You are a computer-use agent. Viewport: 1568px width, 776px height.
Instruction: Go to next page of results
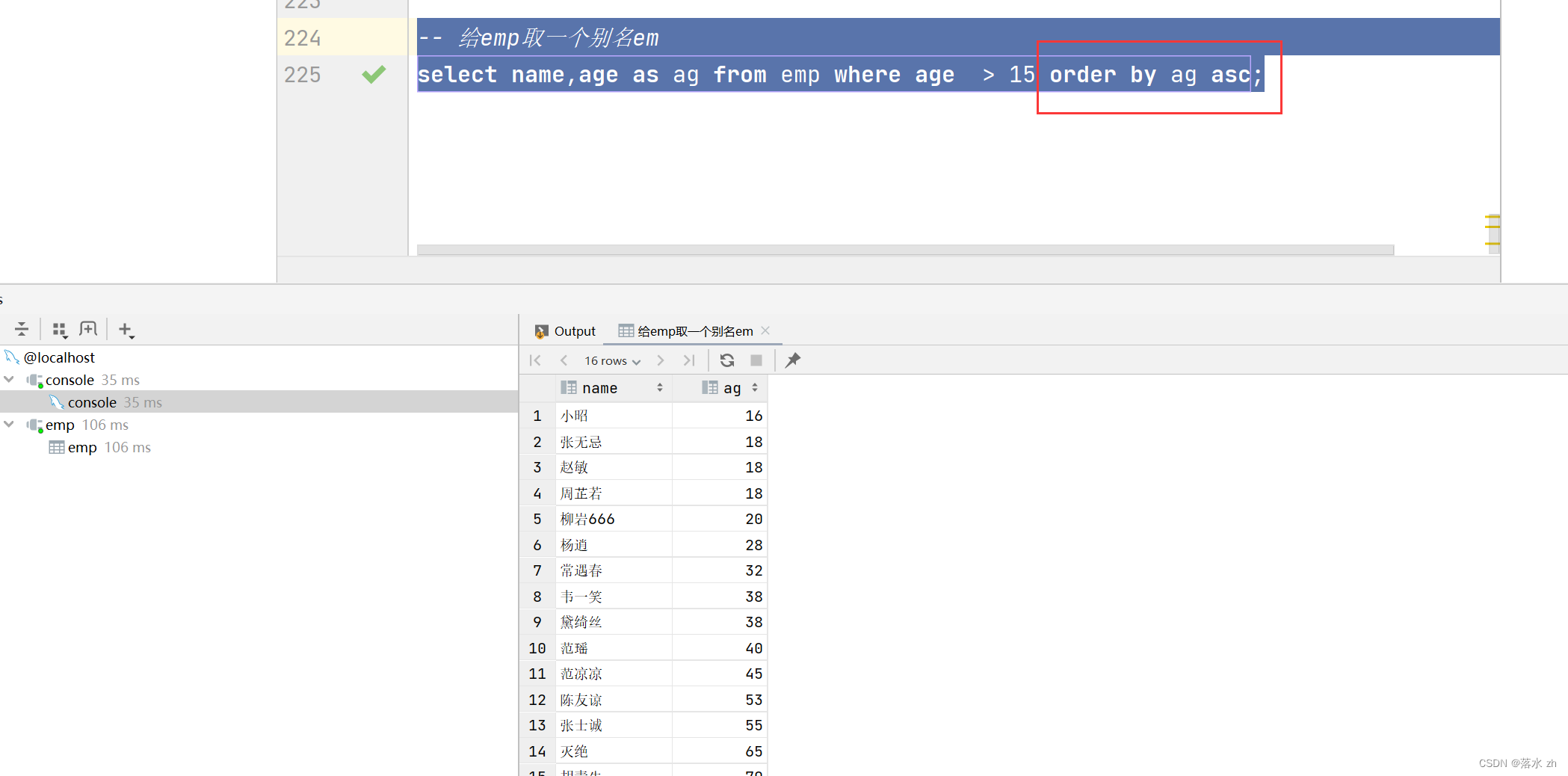coord(661,360)
